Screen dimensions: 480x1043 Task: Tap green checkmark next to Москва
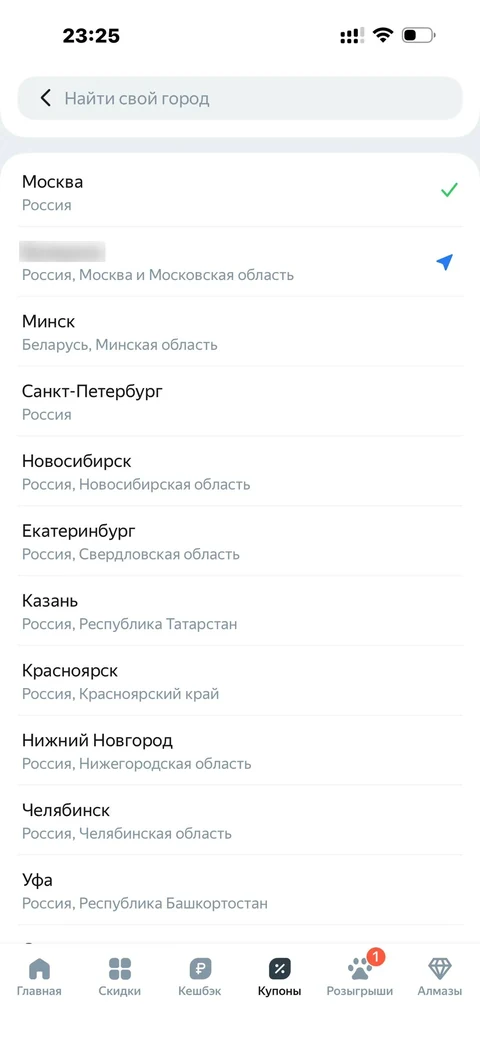[x=449, y=191]
